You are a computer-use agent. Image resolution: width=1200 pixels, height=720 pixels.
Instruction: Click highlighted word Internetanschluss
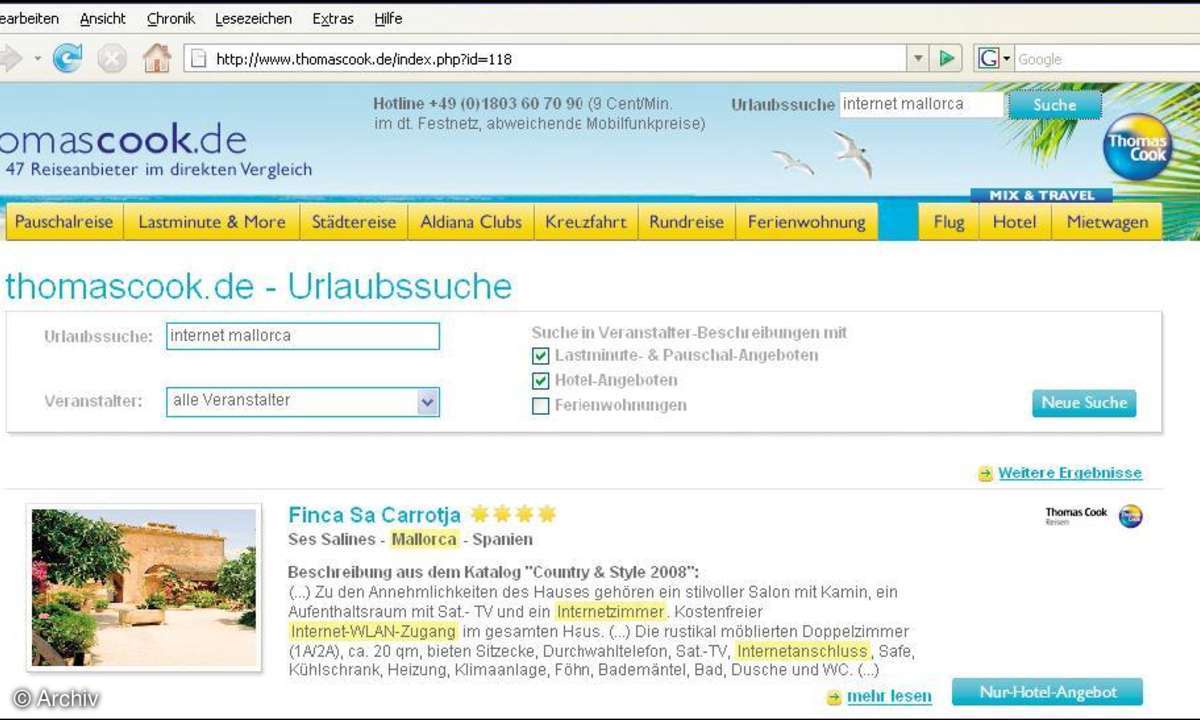click(802, 651)
